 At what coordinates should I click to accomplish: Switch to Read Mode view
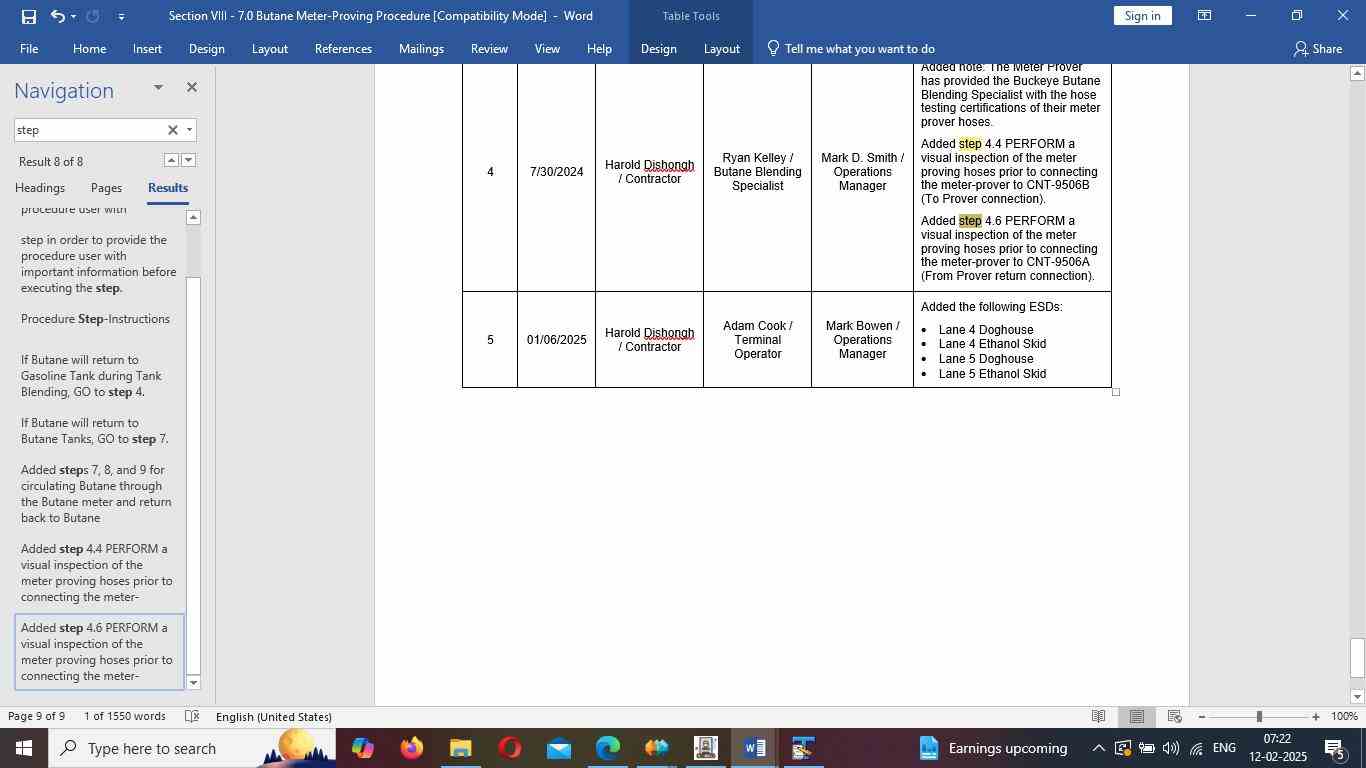point(1098,716)
